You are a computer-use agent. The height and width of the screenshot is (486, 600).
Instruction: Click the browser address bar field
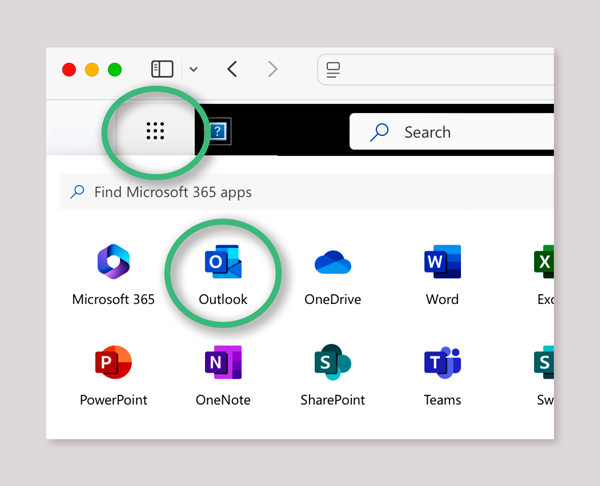pyautogui.click(x=435, y=70)
